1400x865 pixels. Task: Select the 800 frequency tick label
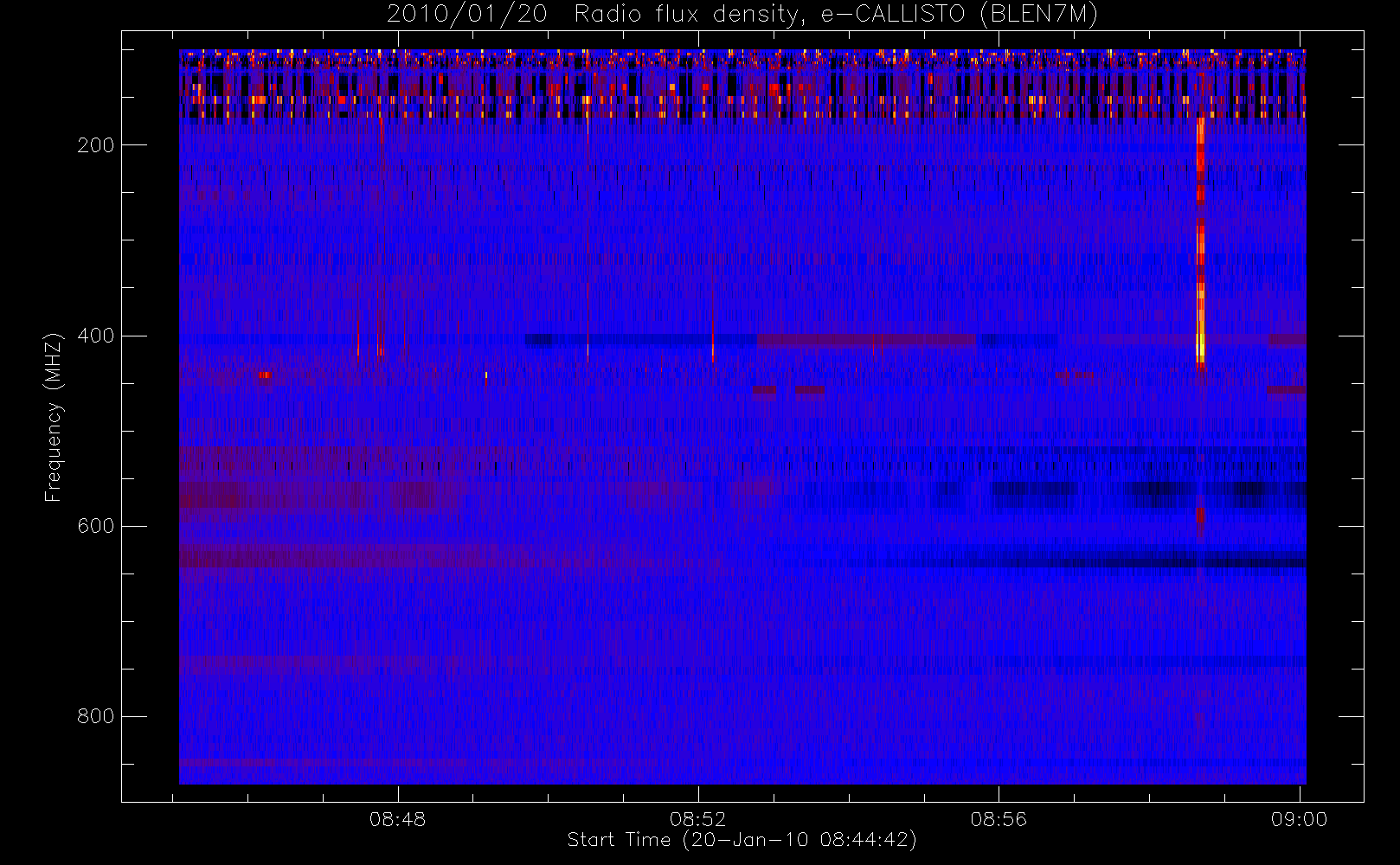point(96,716)
